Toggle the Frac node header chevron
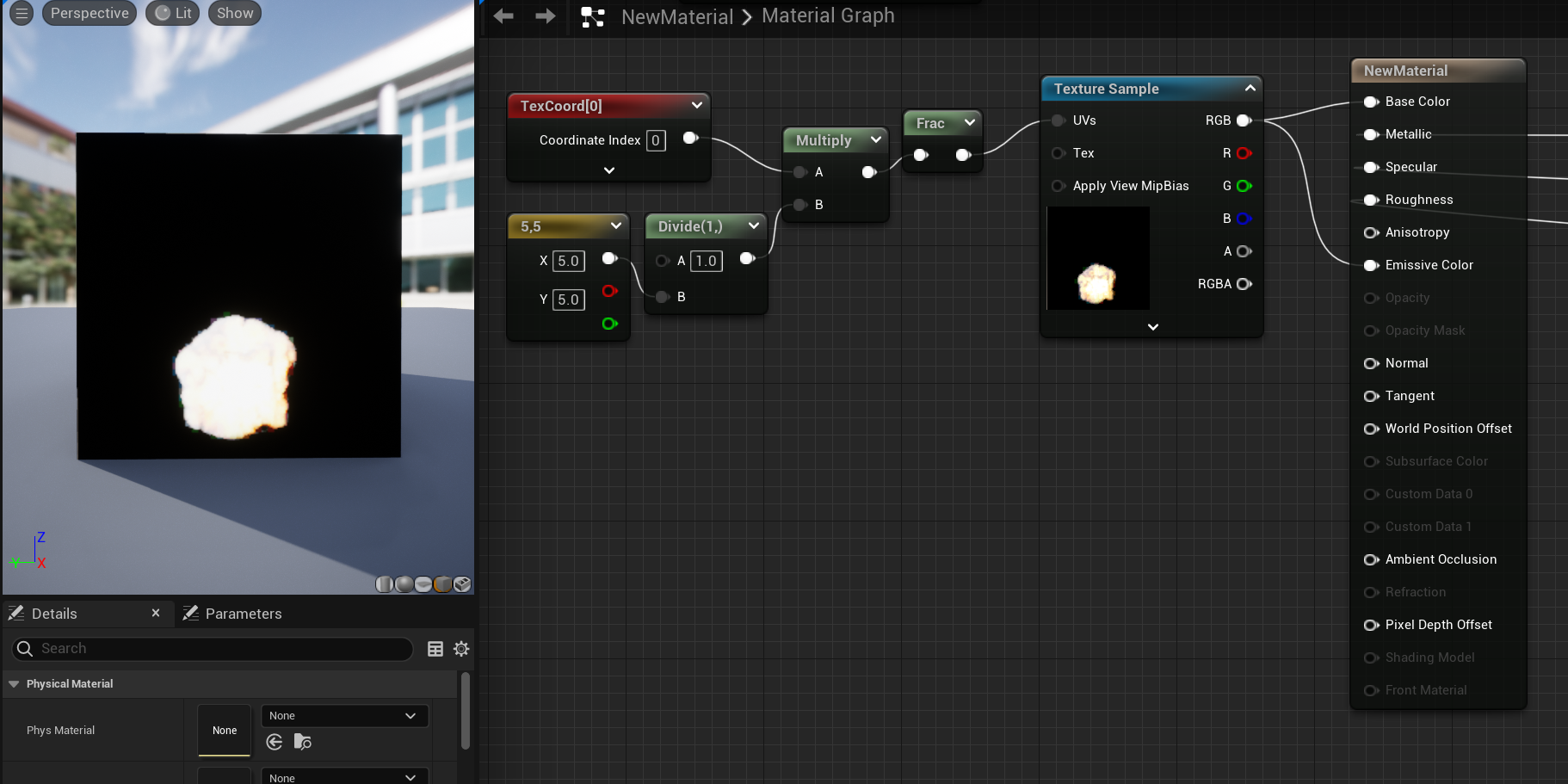 click(970, 122)
